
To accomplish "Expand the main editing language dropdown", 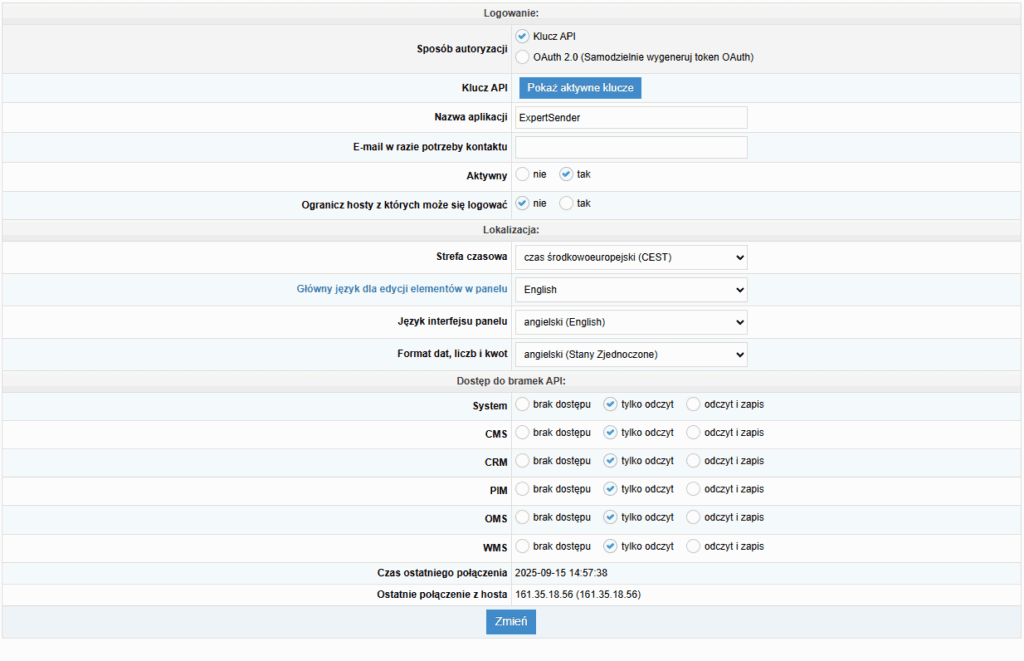I will [631, 290].
